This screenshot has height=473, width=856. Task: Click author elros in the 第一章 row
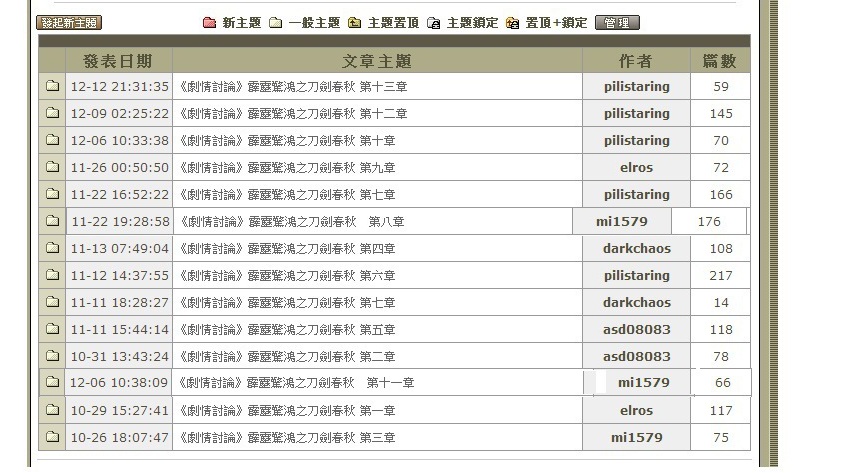[637, 411]
